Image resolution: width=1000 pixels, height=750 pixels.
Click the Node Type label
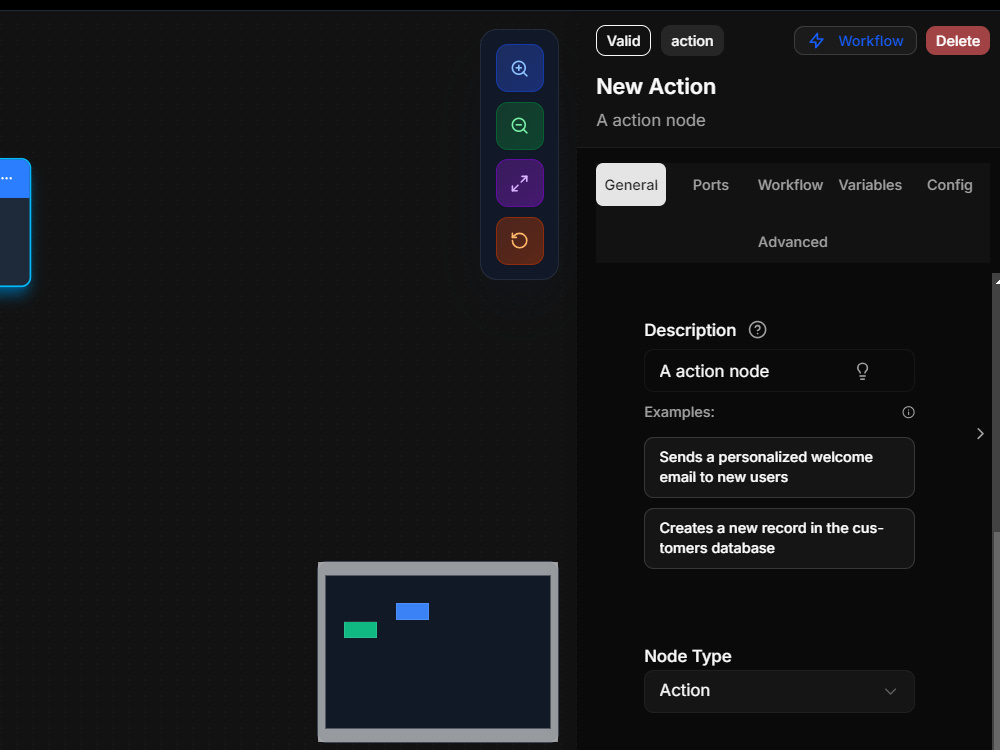pos(688,656)
